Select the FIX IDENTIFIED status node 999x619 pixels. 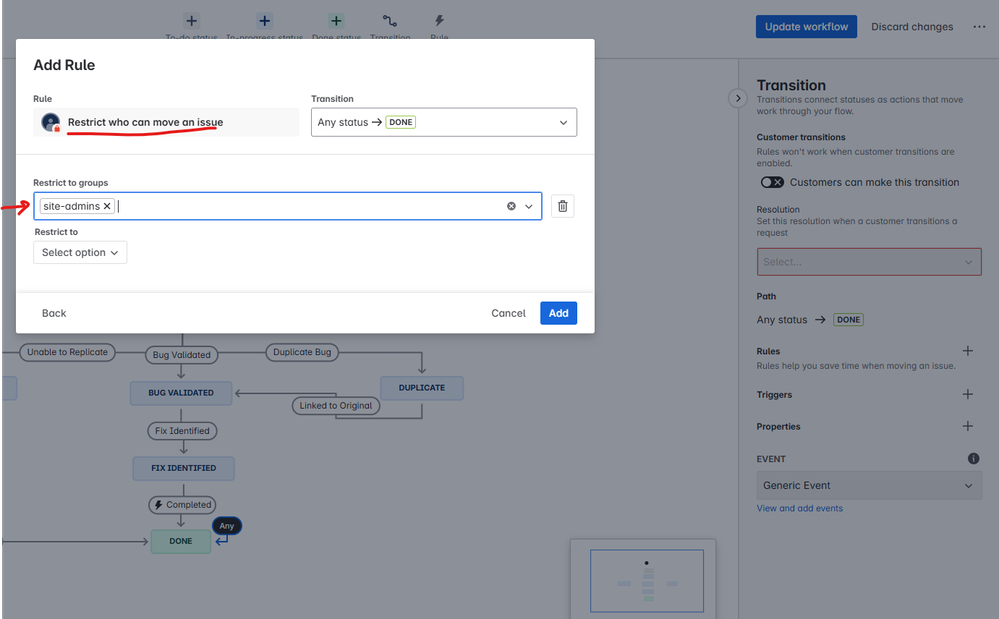point(183,468)
